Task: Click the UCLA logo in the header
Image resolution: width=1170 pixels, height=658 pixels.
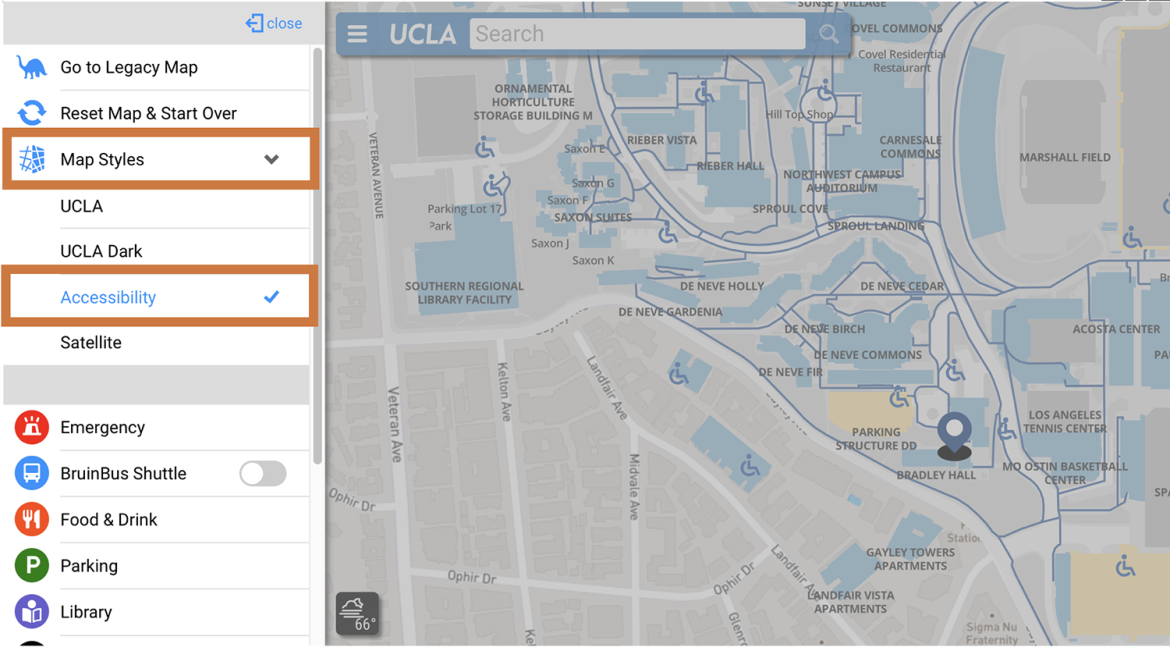Action: (x=422, y=34)
